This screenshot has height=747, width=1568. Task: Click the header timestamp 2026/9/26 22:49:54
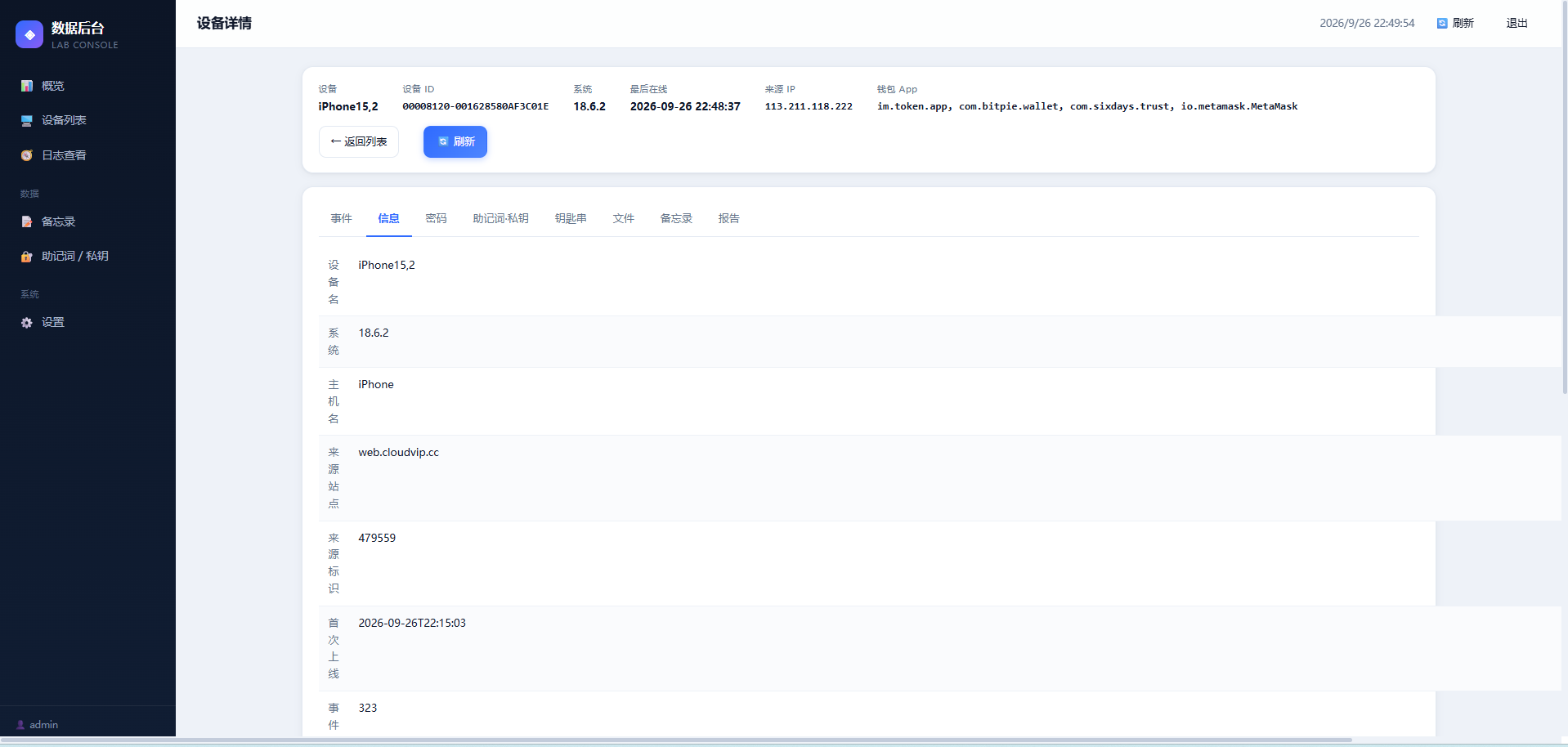1367,23
